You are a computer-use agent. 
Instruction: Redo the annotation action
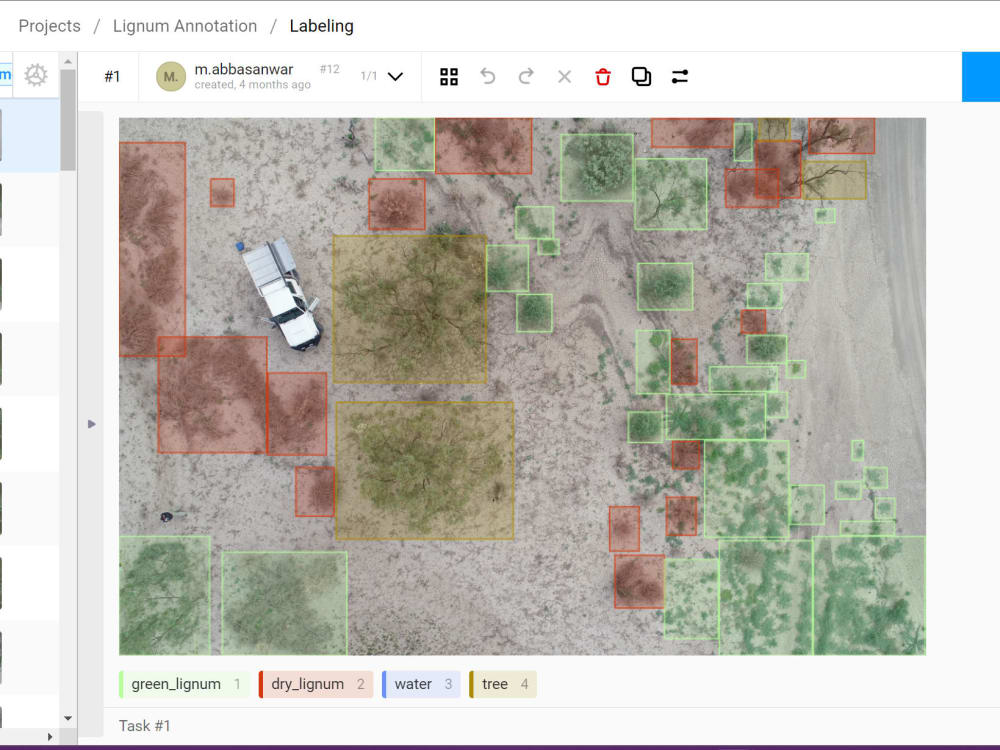[x=526, y=77]
